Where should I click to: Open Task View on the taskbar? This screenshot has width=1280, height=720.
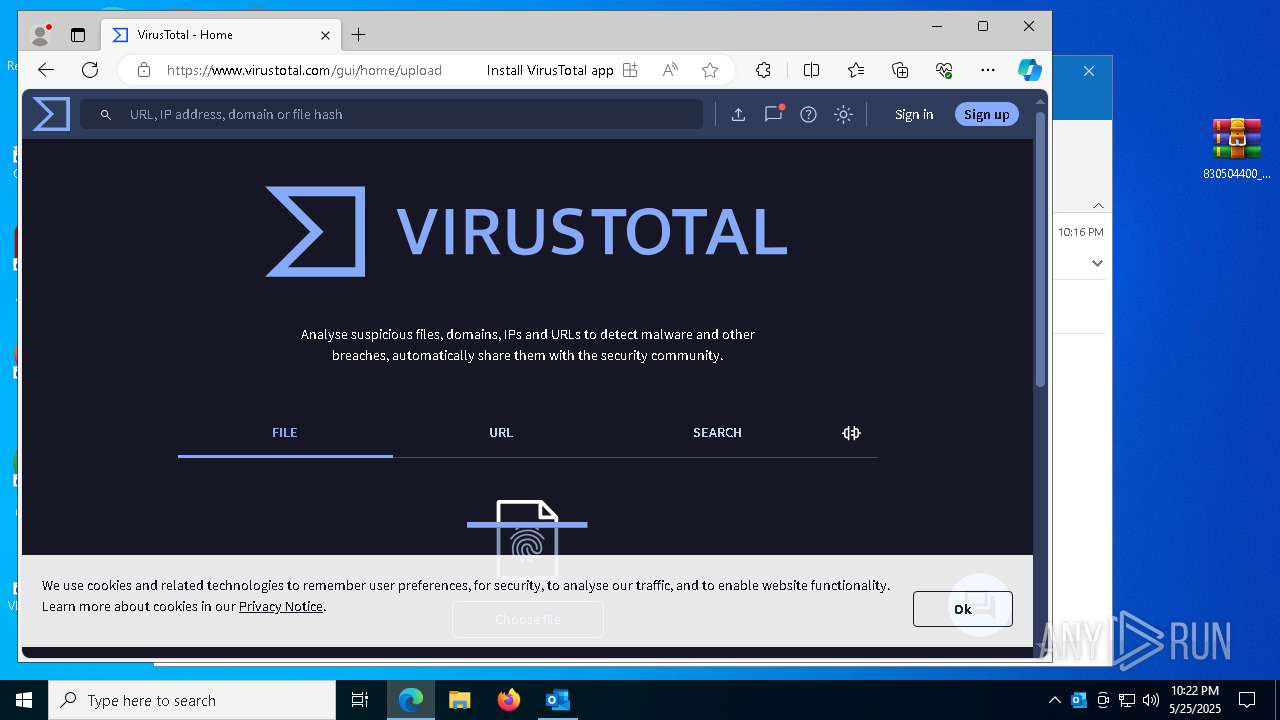pos(360,700)
